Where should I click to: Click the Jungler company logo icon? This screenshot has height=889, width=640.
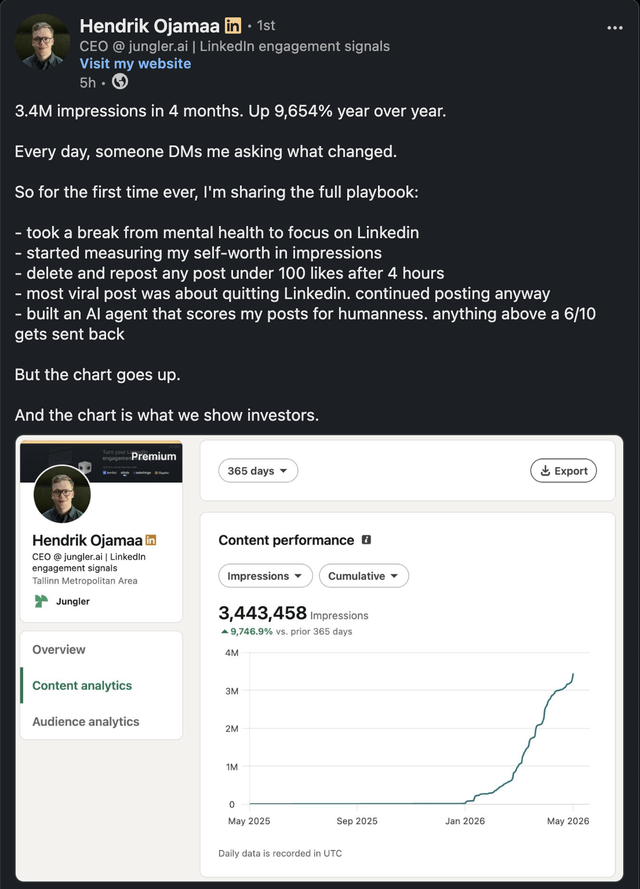point(41,601)
